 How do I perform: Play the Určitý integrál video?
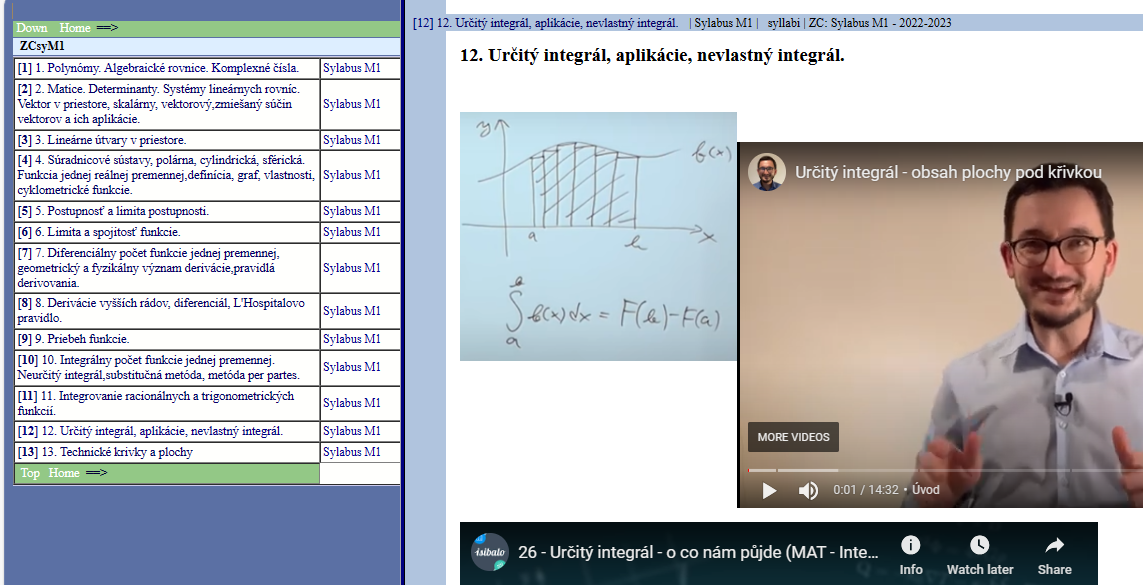(769, 490)
